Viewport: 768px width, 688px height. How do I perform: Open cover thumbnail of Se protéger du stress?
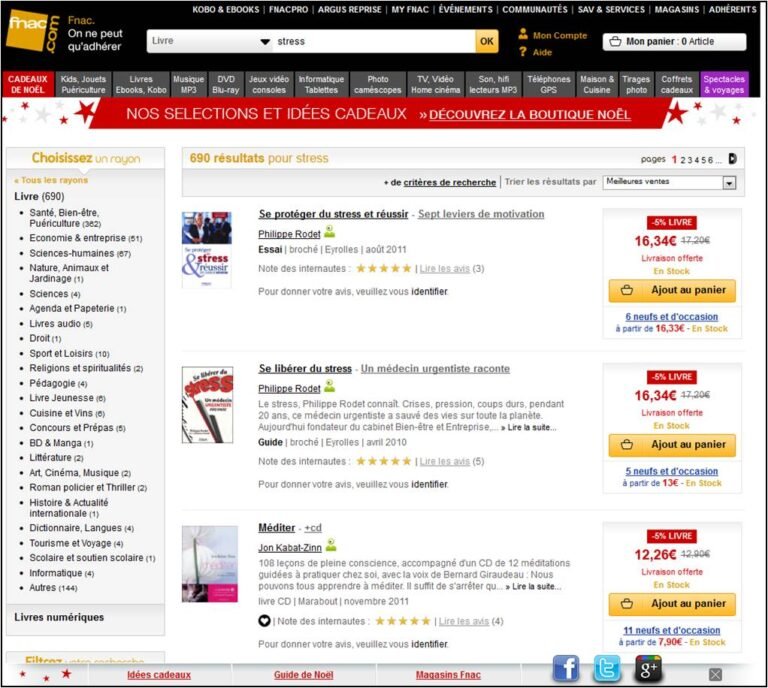(x=206, y=250)
